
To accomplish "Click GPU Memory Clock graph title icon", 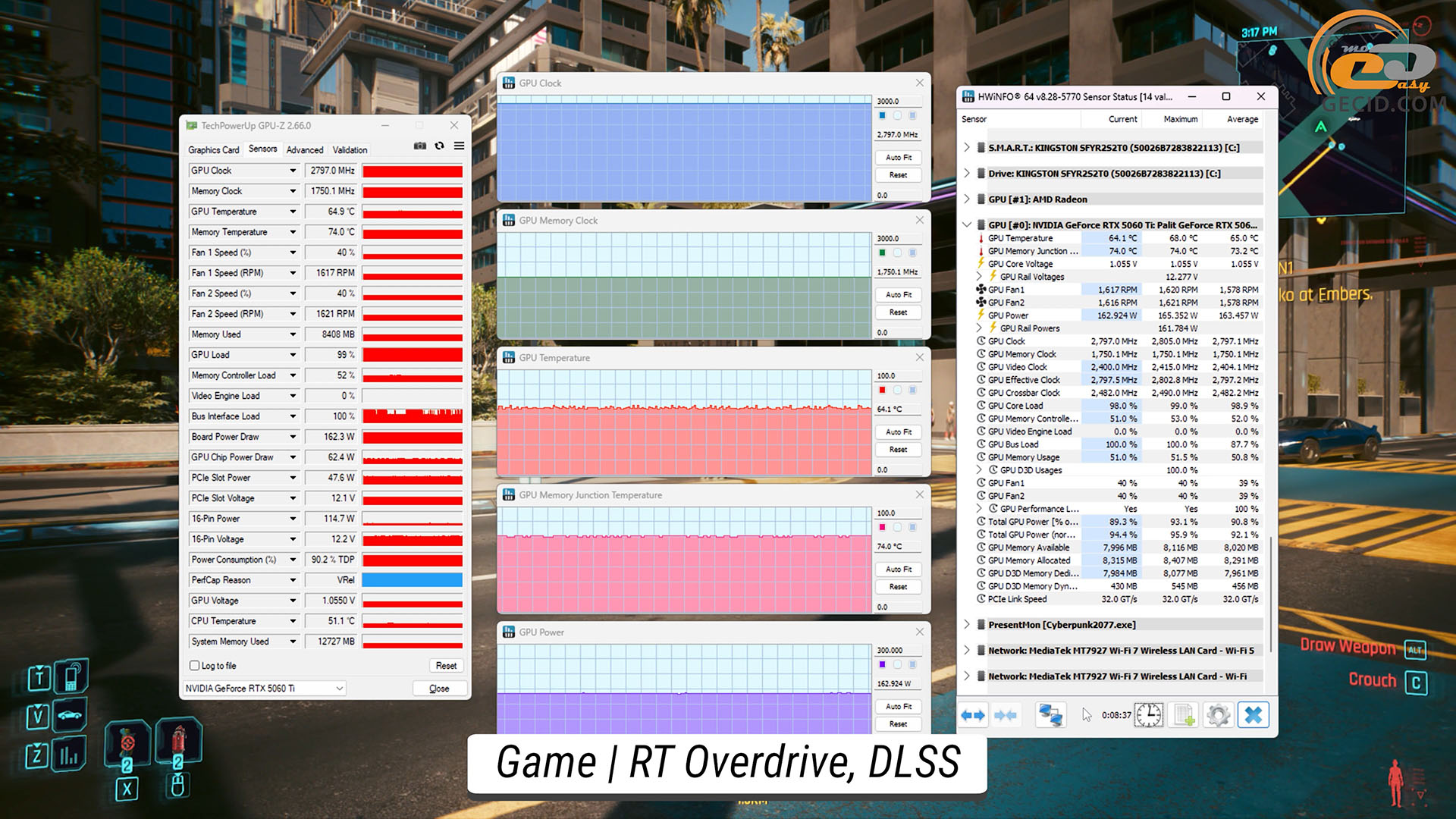I will tap(509, 220).
